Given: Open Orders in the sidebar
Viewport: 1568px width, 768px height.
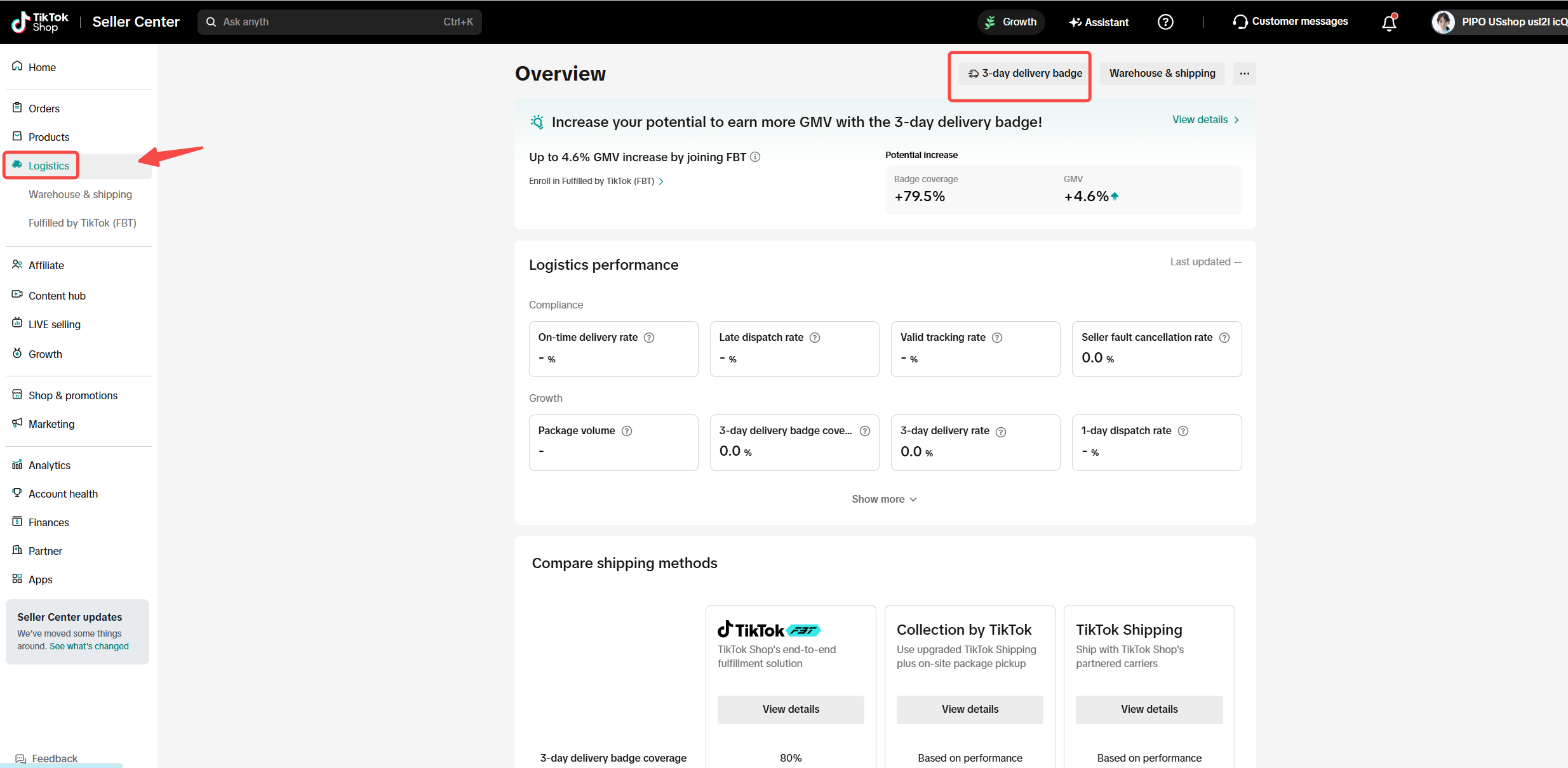Looking at the screenshot, I should coord(44,109).
